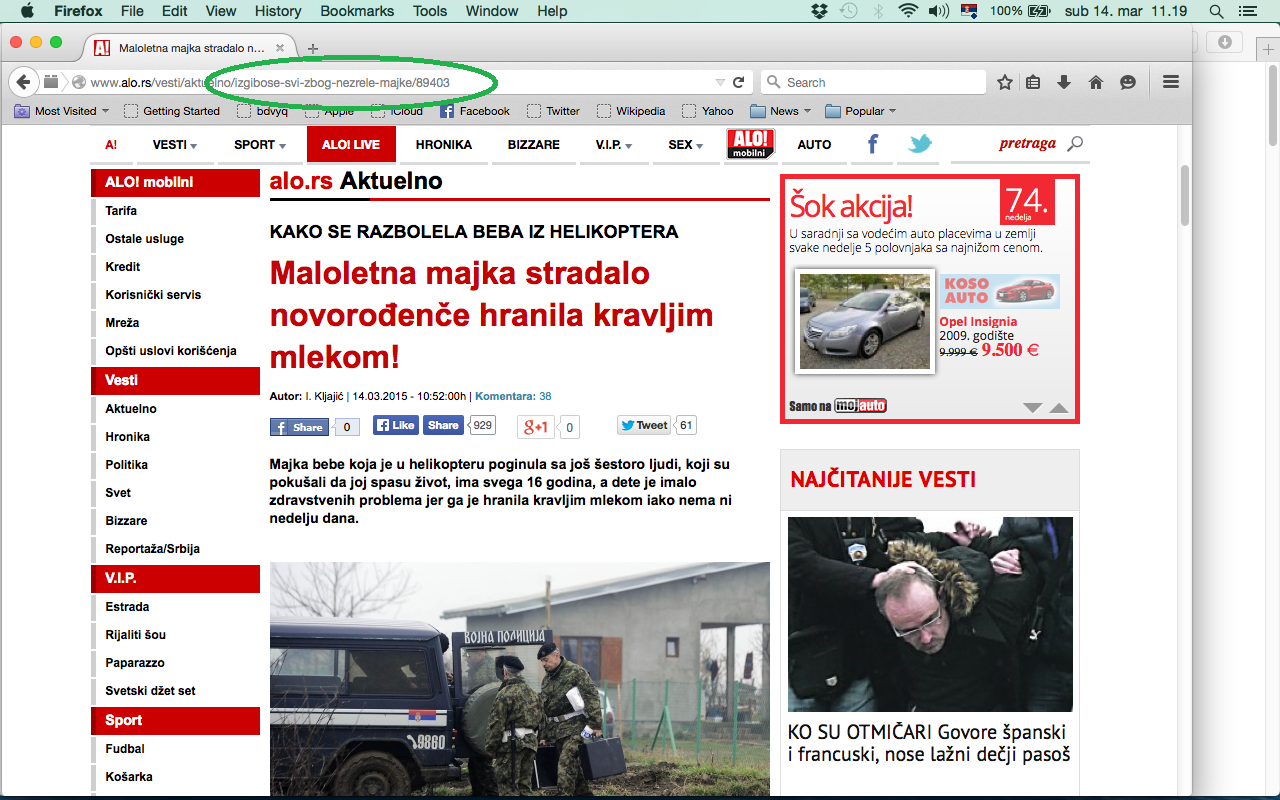Click the site's Facebook icon in navbar
1280x800 pixels.
click(872, 144)
